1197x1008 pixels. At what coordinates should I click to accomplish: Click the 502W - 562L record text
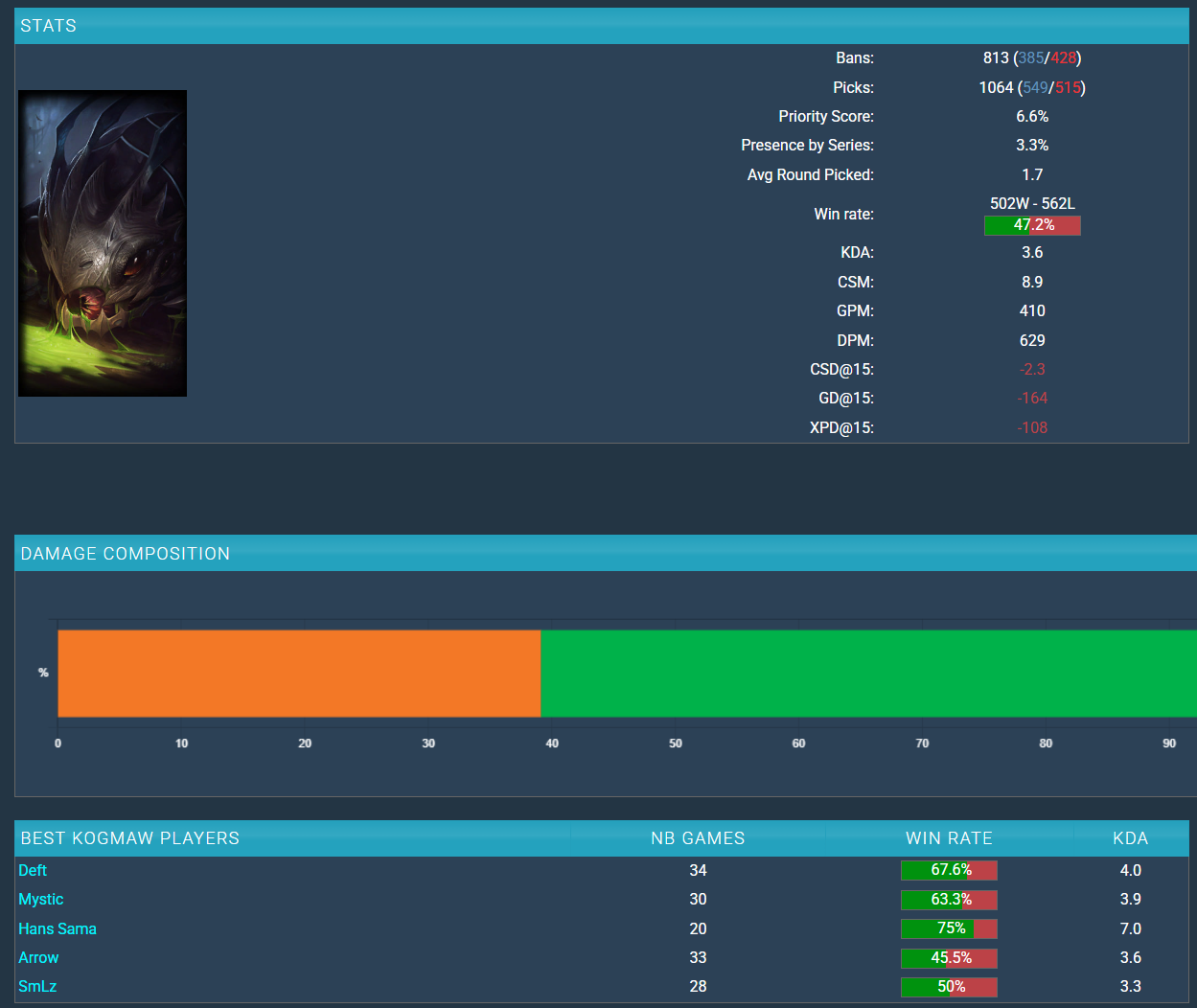pos(1032,203)
